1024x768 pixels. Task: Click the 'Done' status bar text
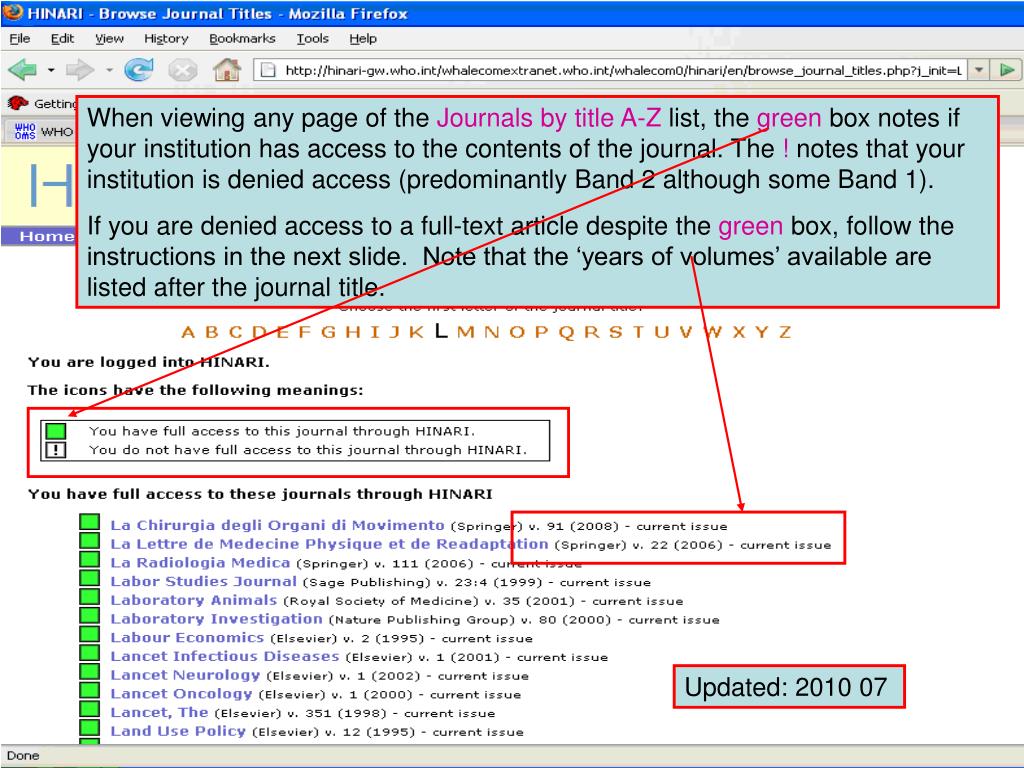(x=23, y=756)
